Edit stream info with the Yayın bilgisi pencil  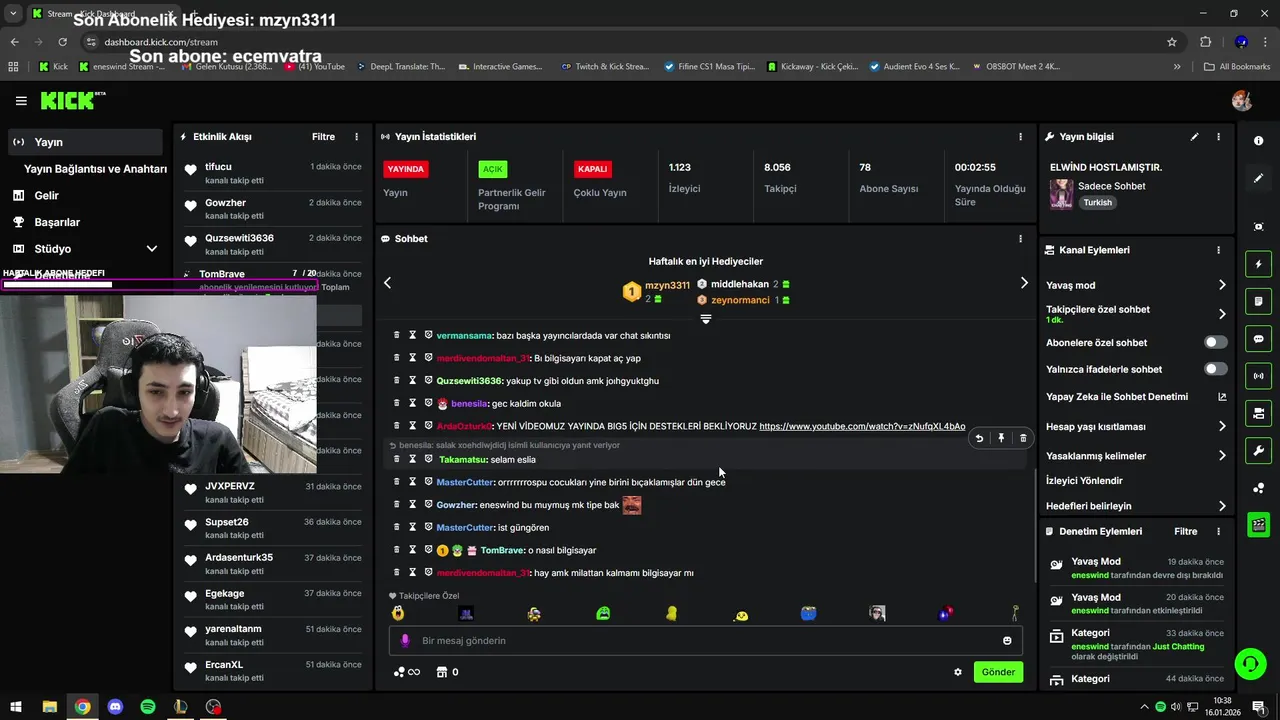pyautogui.click(x=1194, y=137)
